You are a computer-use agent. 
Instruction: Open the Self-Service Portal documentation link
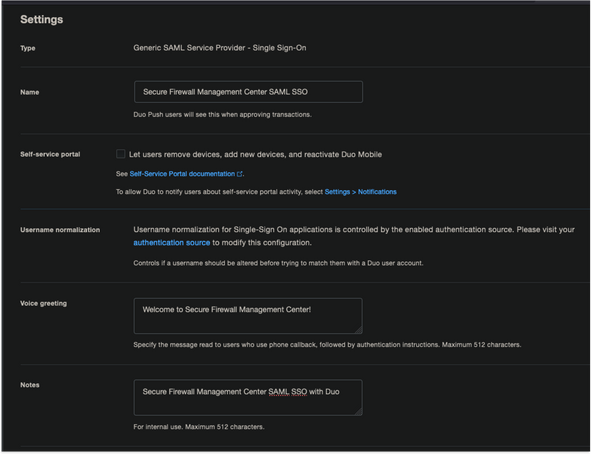click(x=182, y=174)
